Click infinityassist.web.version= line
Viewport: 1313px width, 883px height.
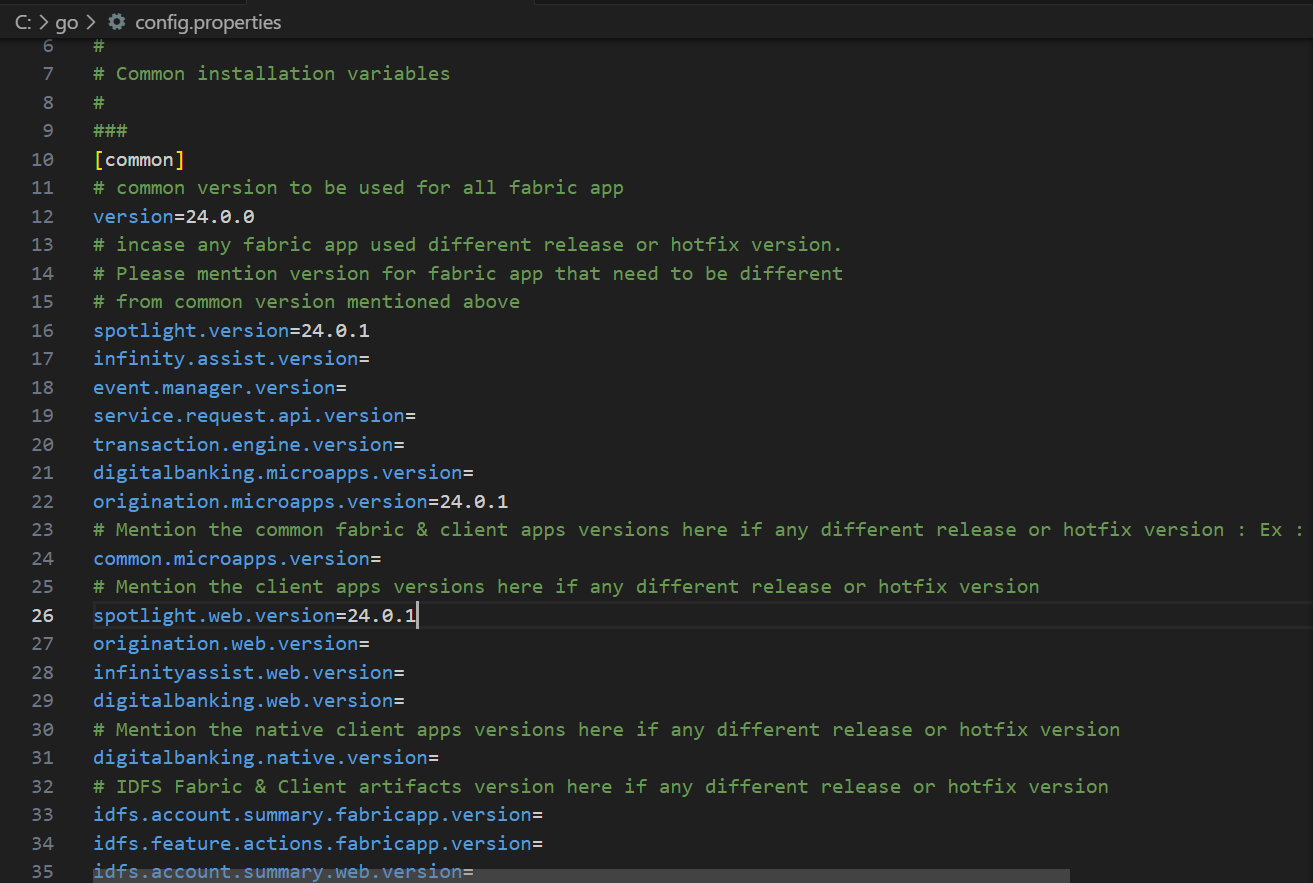point(249,672)
